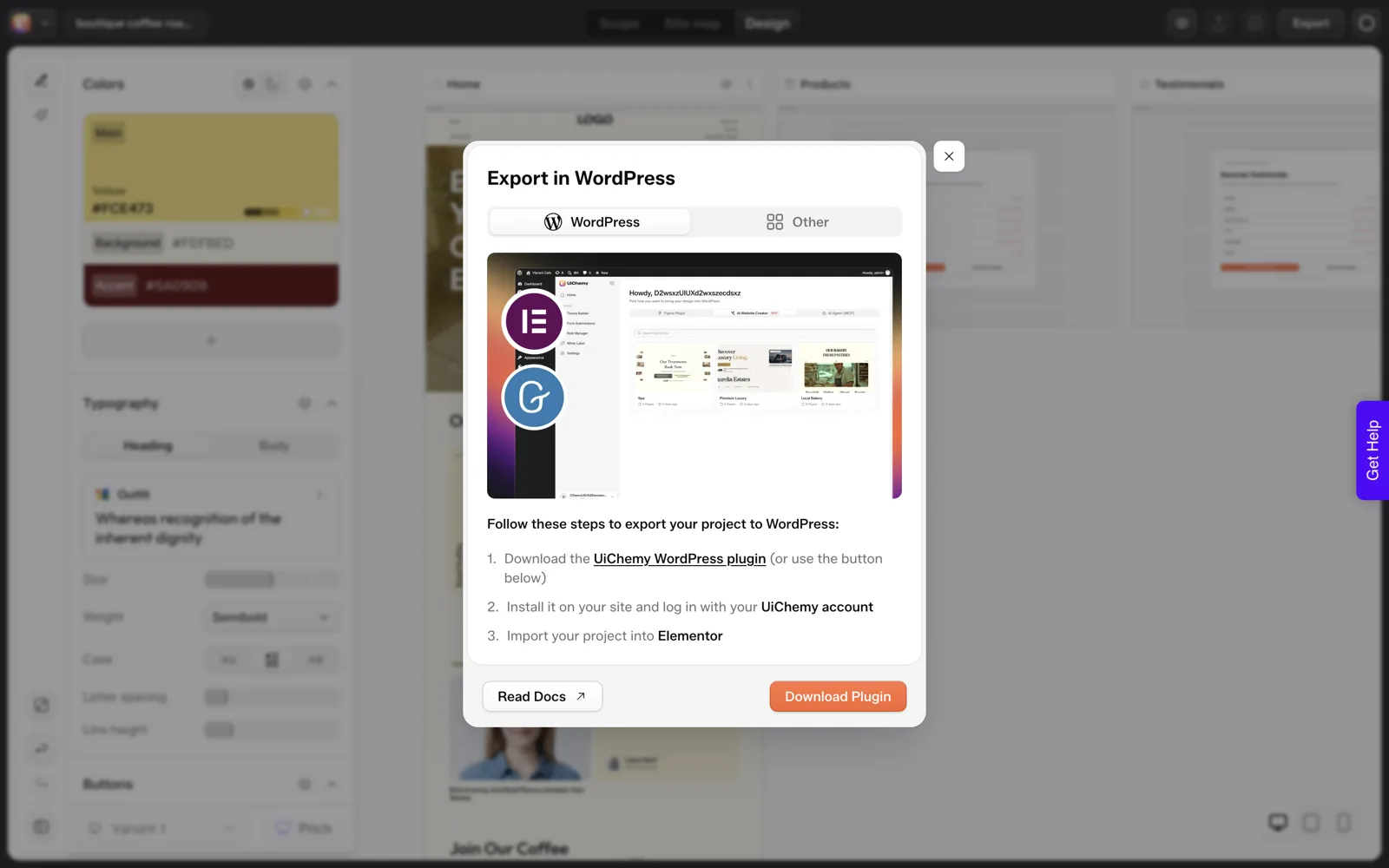The height and width of the screenshot is (868, 1389).
Task: Close the Export in WordPress dialog
Action: tap(949, 156)
